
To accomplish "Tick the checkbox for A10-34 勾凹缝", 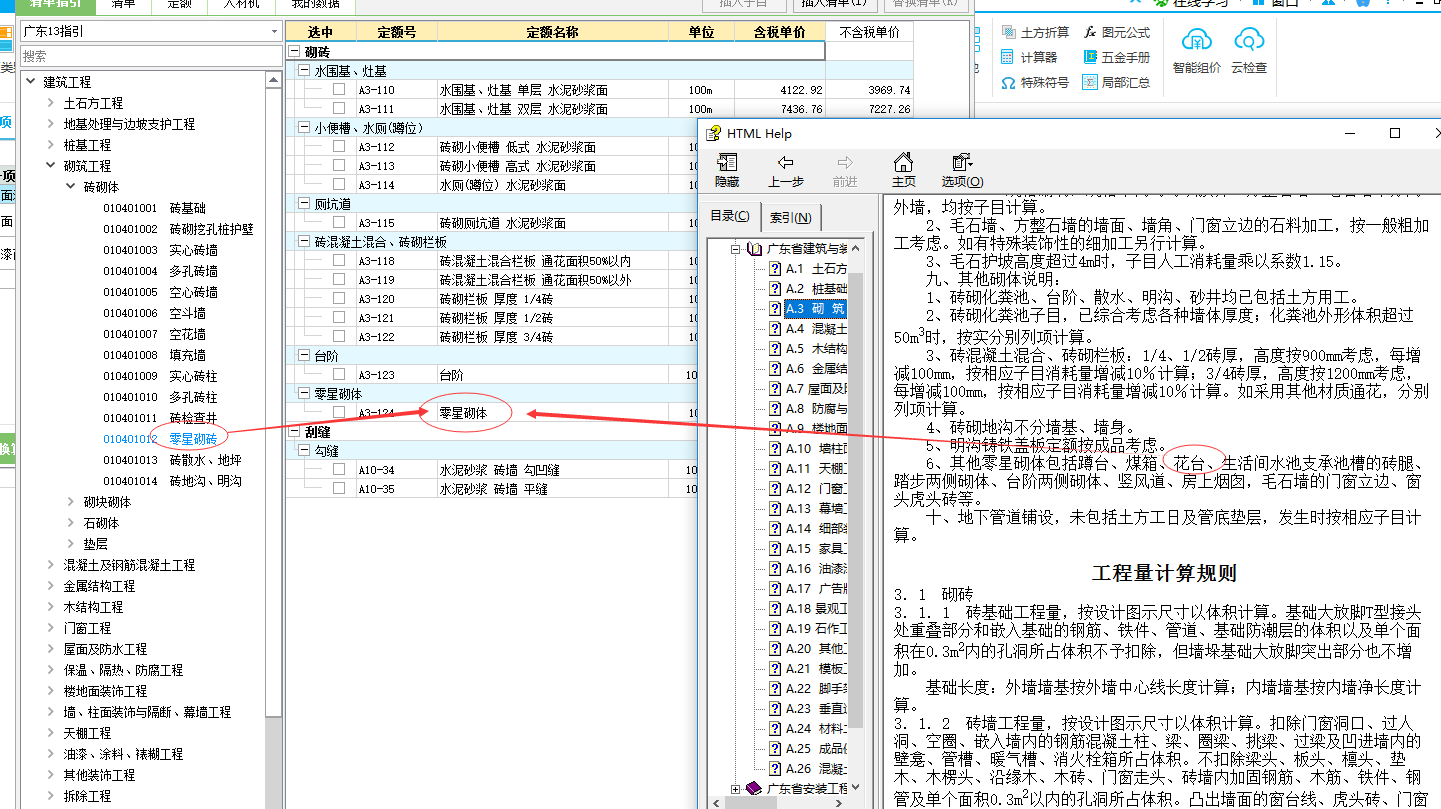I will [339, 469].
